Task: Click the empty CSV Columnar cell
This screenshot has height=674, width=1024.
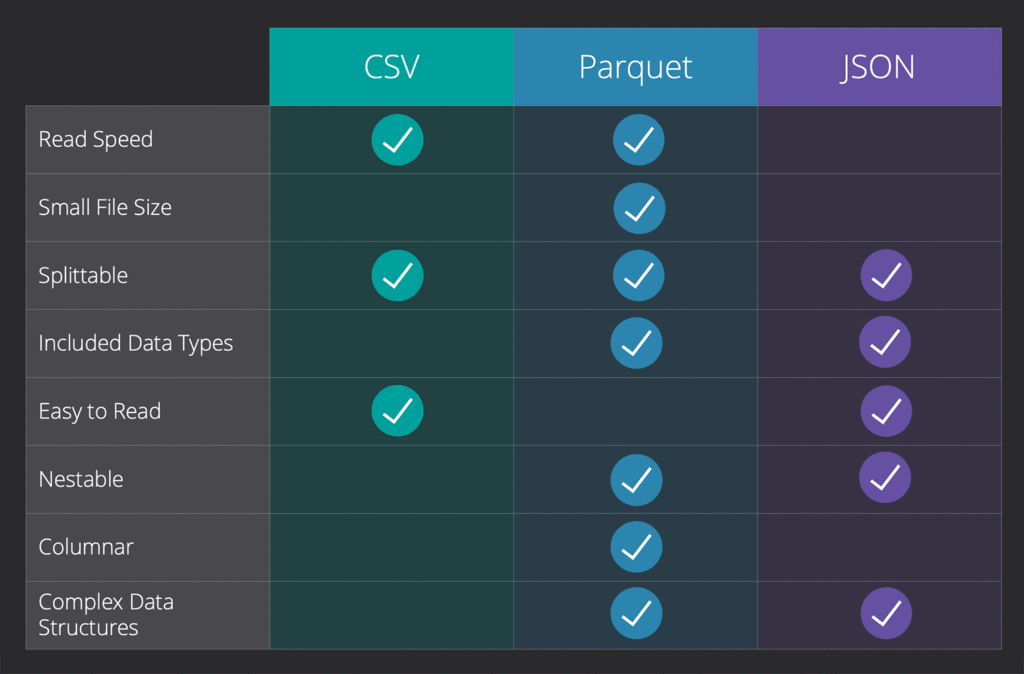Action: [391, 547]
